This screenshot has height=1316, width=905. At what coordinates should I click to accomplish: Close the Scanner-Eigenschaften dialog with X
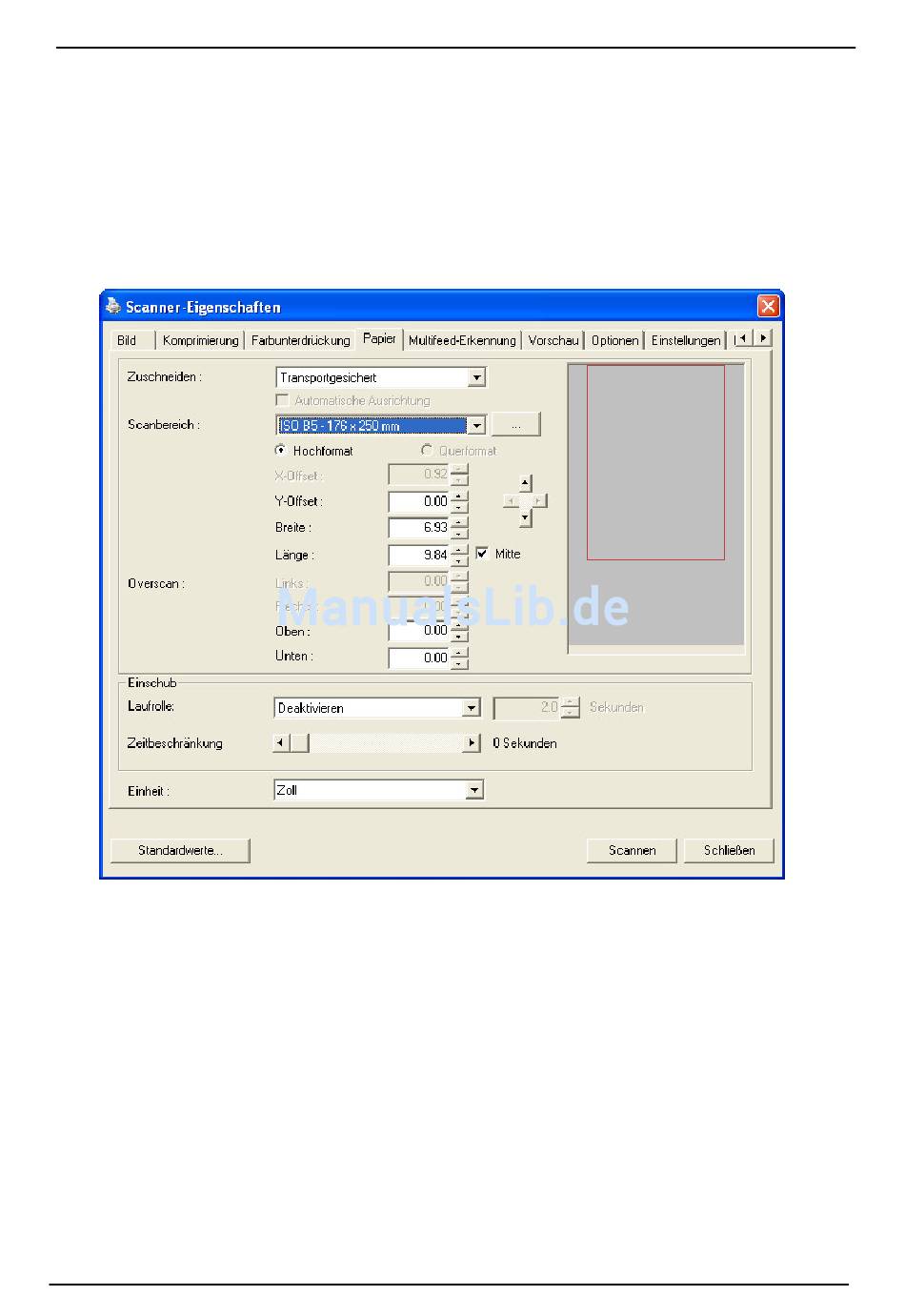pos(768,306)
